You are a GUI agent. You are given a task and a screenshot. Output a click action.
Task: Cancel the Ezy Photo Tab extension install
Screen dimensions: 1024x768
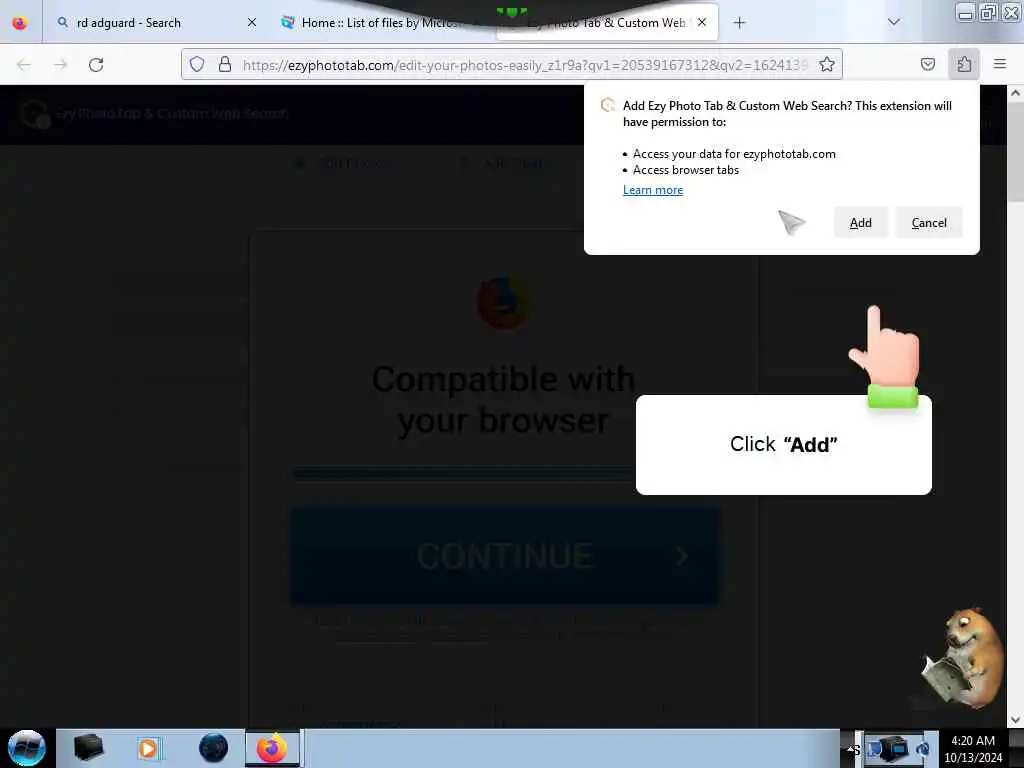(x=929, y=223)
